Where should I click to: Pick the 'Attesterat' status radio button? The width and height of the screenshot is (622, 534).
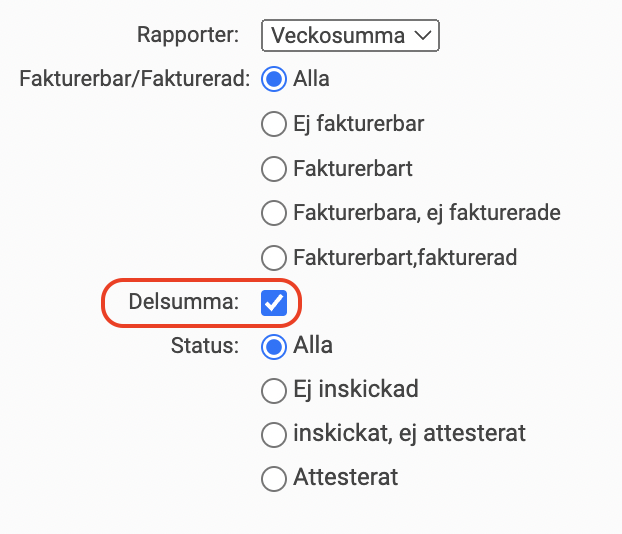tap(273, 478)
